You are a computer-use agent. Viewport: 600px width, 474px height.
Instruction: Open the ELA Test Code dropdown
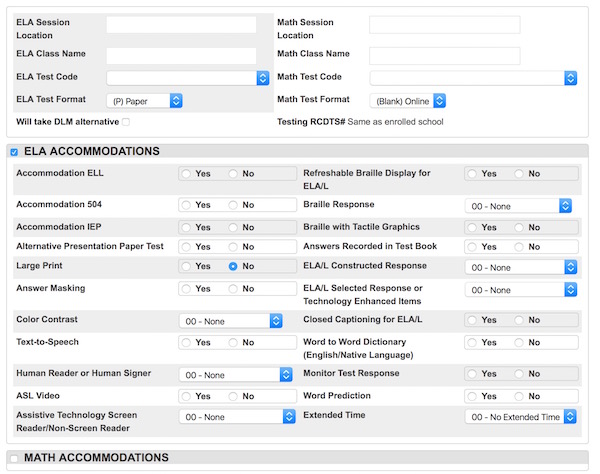[x=188, y=78]
